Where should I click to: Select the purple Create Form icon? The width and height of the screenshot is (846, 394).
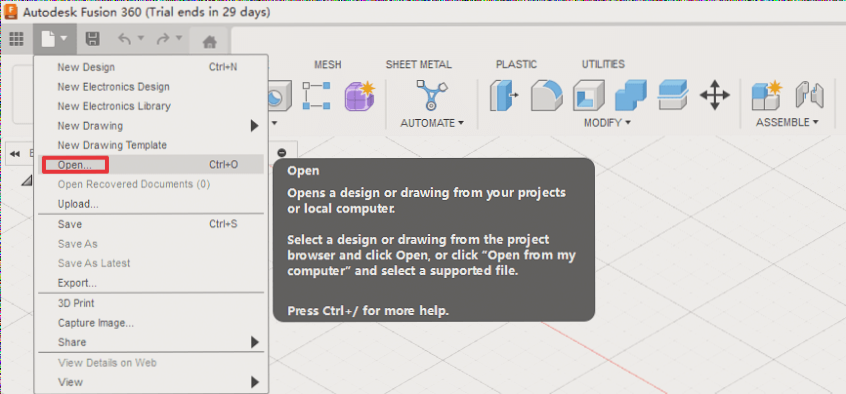point(360,96)
